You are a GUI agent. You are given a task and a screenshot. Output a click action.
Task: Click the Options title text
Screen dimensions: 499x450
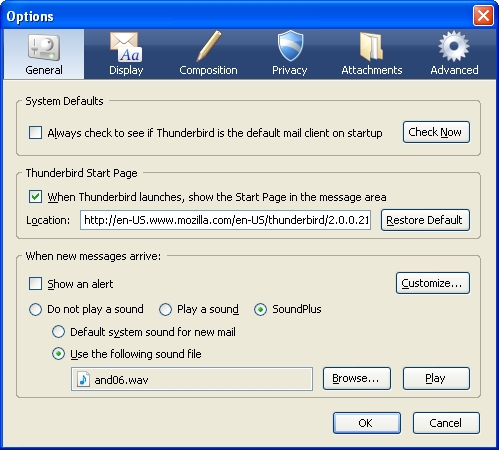tap(30, 16)
